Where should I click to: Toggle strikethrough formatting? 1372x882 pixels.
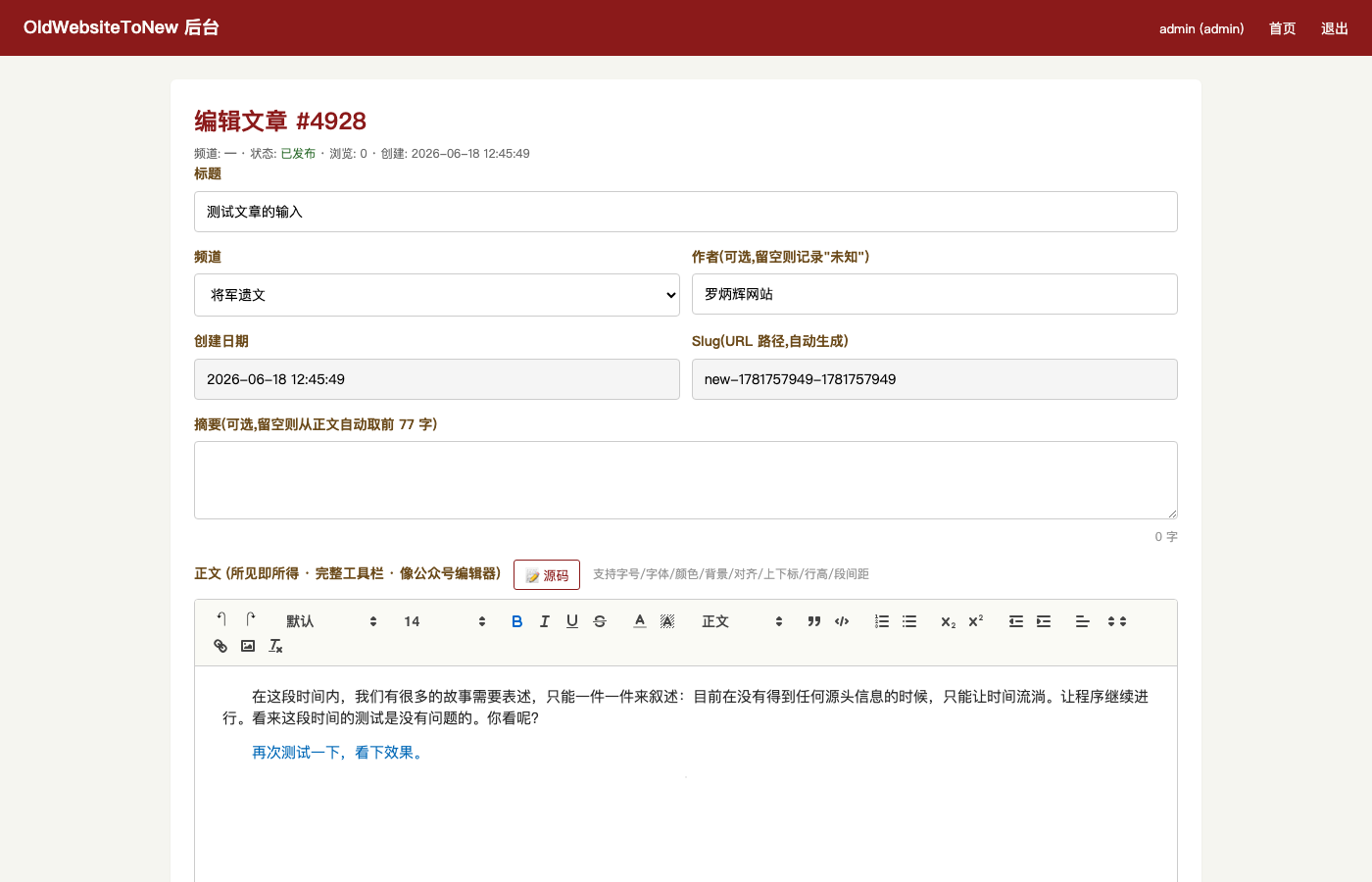[600, 621]
